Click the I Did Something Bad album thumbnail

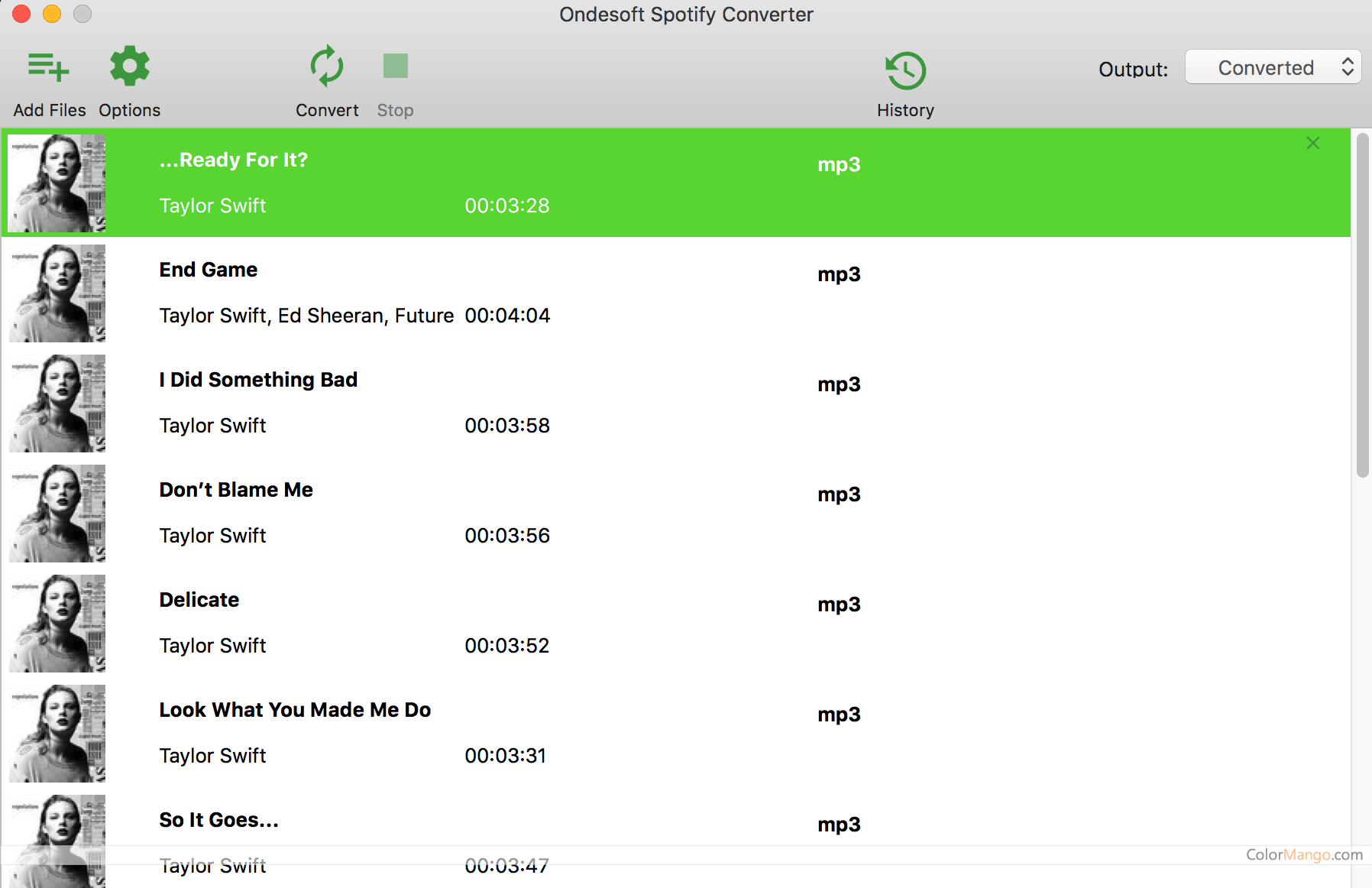(x=57, y=403)
